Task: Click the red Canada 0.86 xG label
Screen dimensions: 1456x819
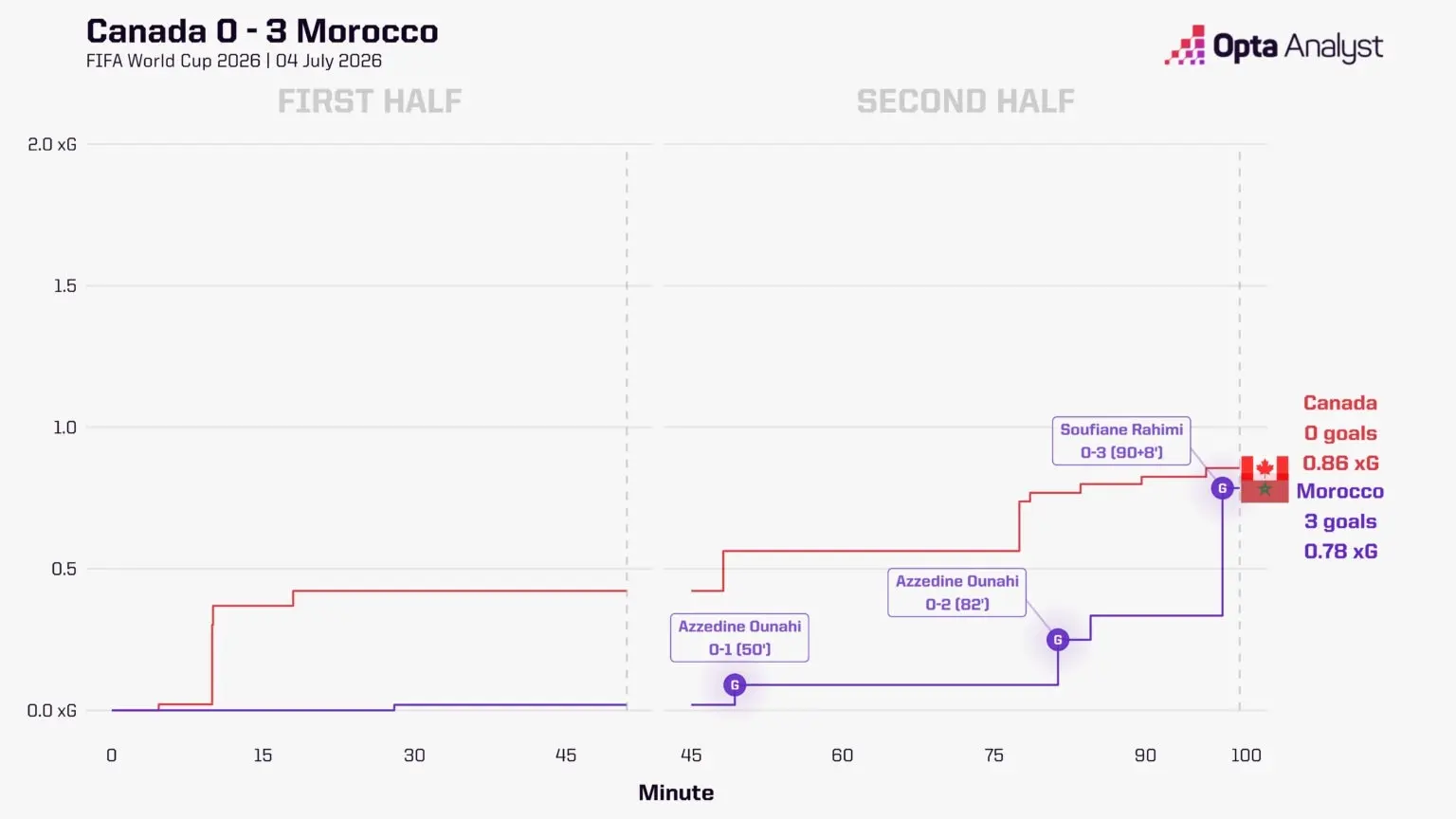Action: tap(1340, 464)
